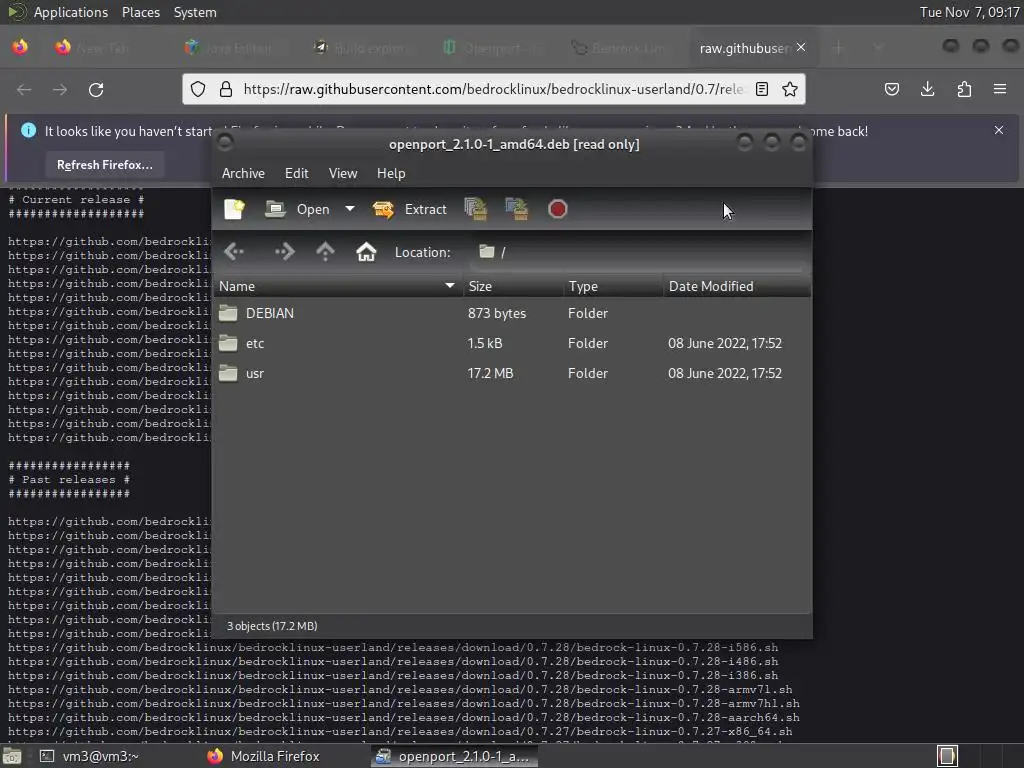
Task: Click the Add files to archive icon
Action: point(476,209)
